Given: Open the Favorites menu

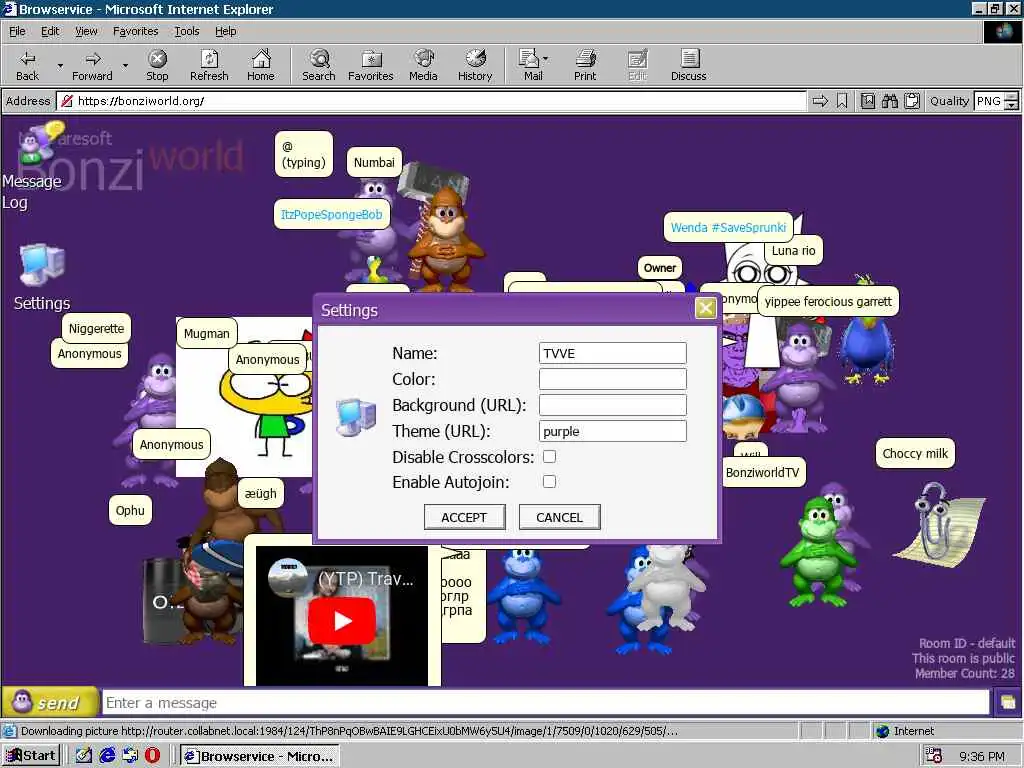Looking at the screenshot, I should [135, 31].
